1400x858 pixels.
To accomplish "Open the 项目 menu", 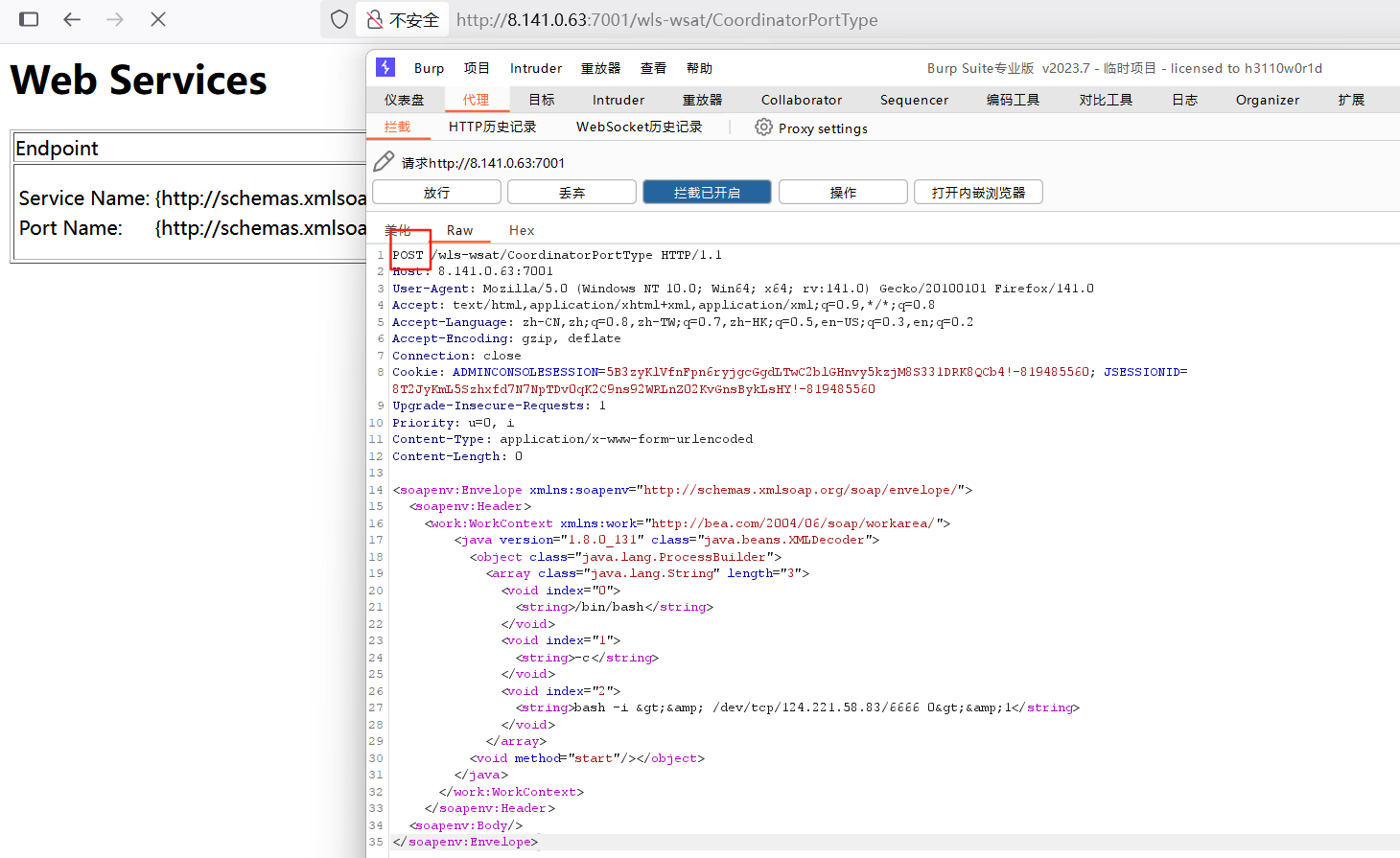I will 477,68.
